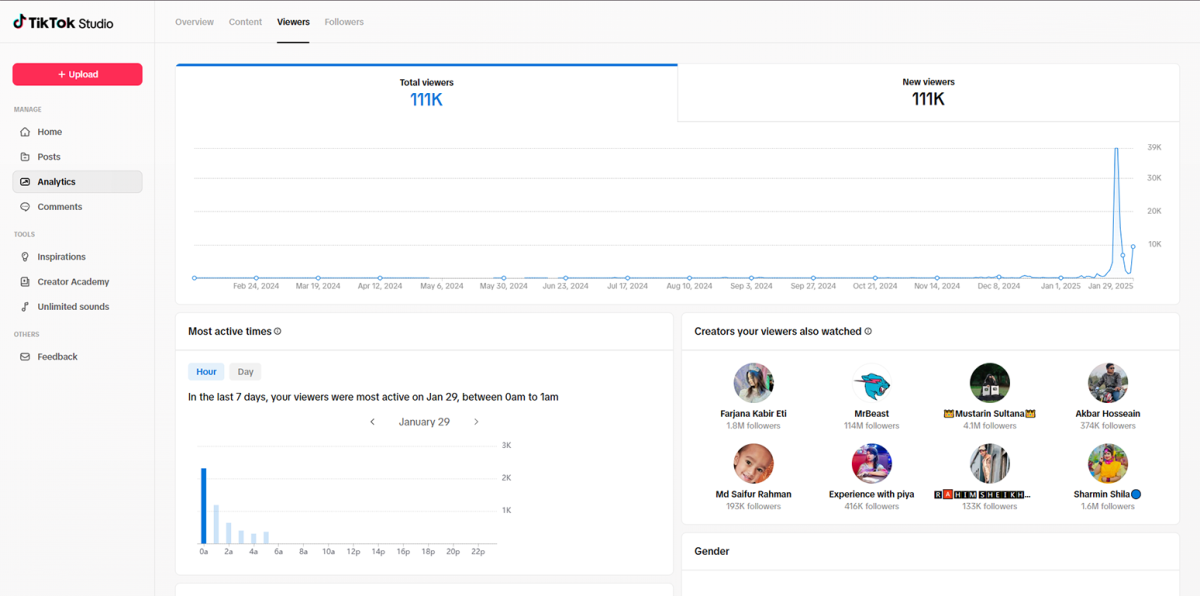Screen dimensions: 1200x596
Task: Open Inspirations from the sidebar
Action: coord(77,257)
